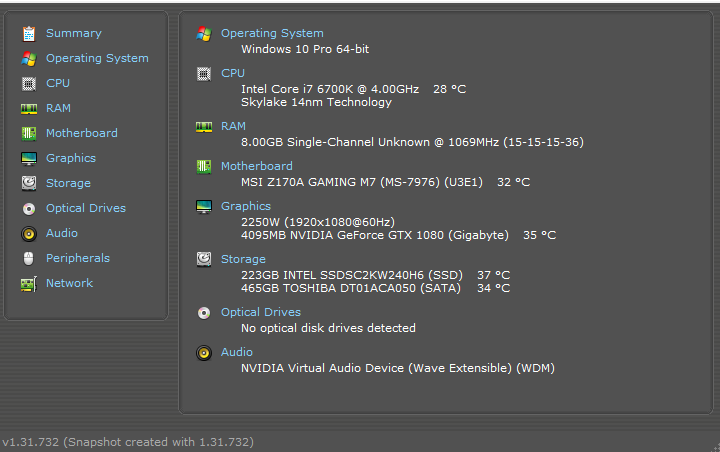Screen dimensions: 720x452
Task: Open the CPU heading link in summary panel
Action: (233, 73)
